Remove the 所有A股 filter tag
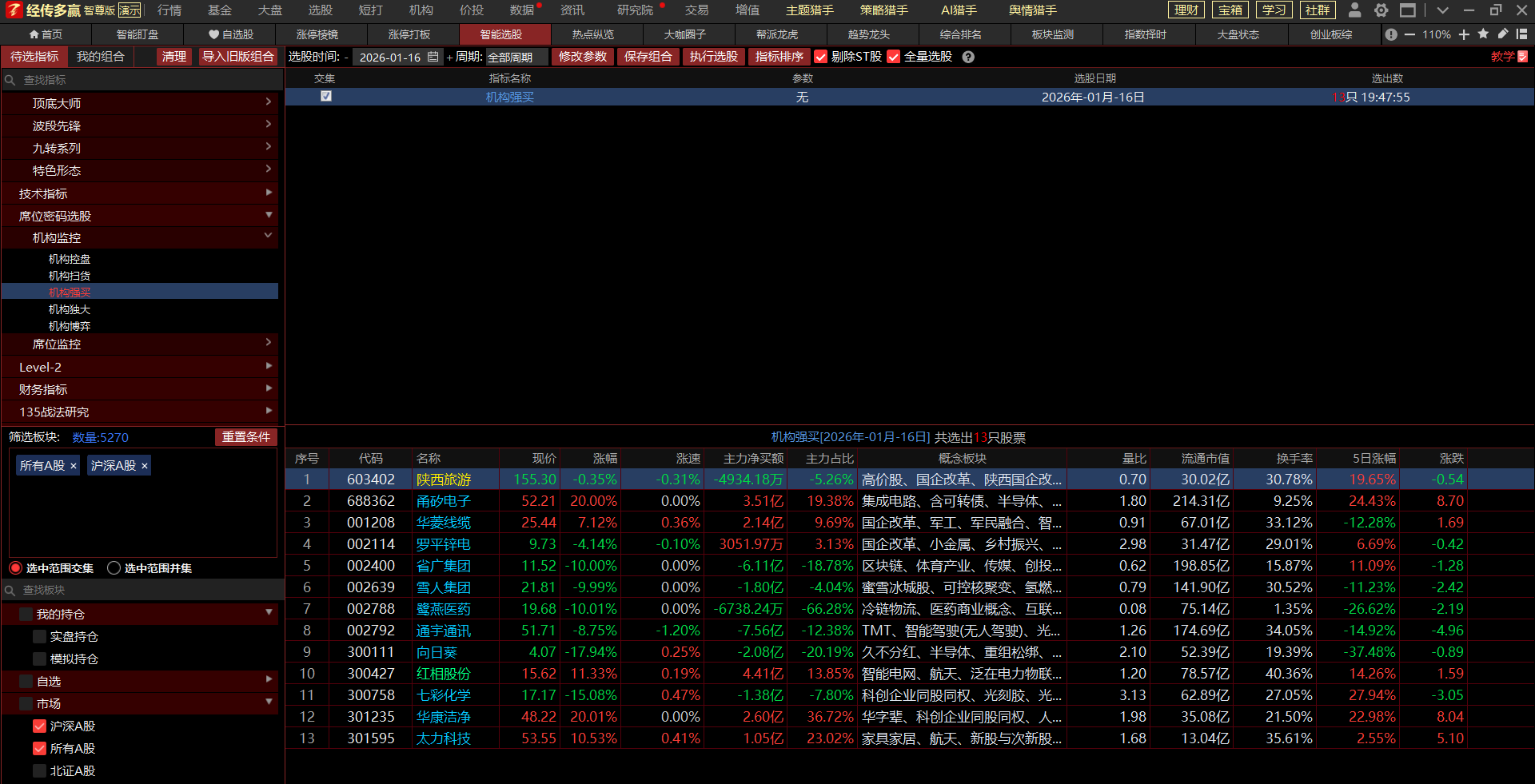 point(74,466)
